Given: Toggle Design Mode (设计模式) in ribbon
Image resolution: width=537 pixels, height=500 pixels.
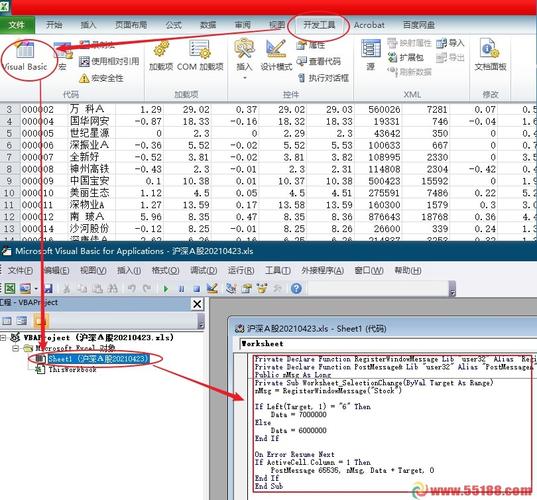Looking at the screenshot, I should [276, 56].
